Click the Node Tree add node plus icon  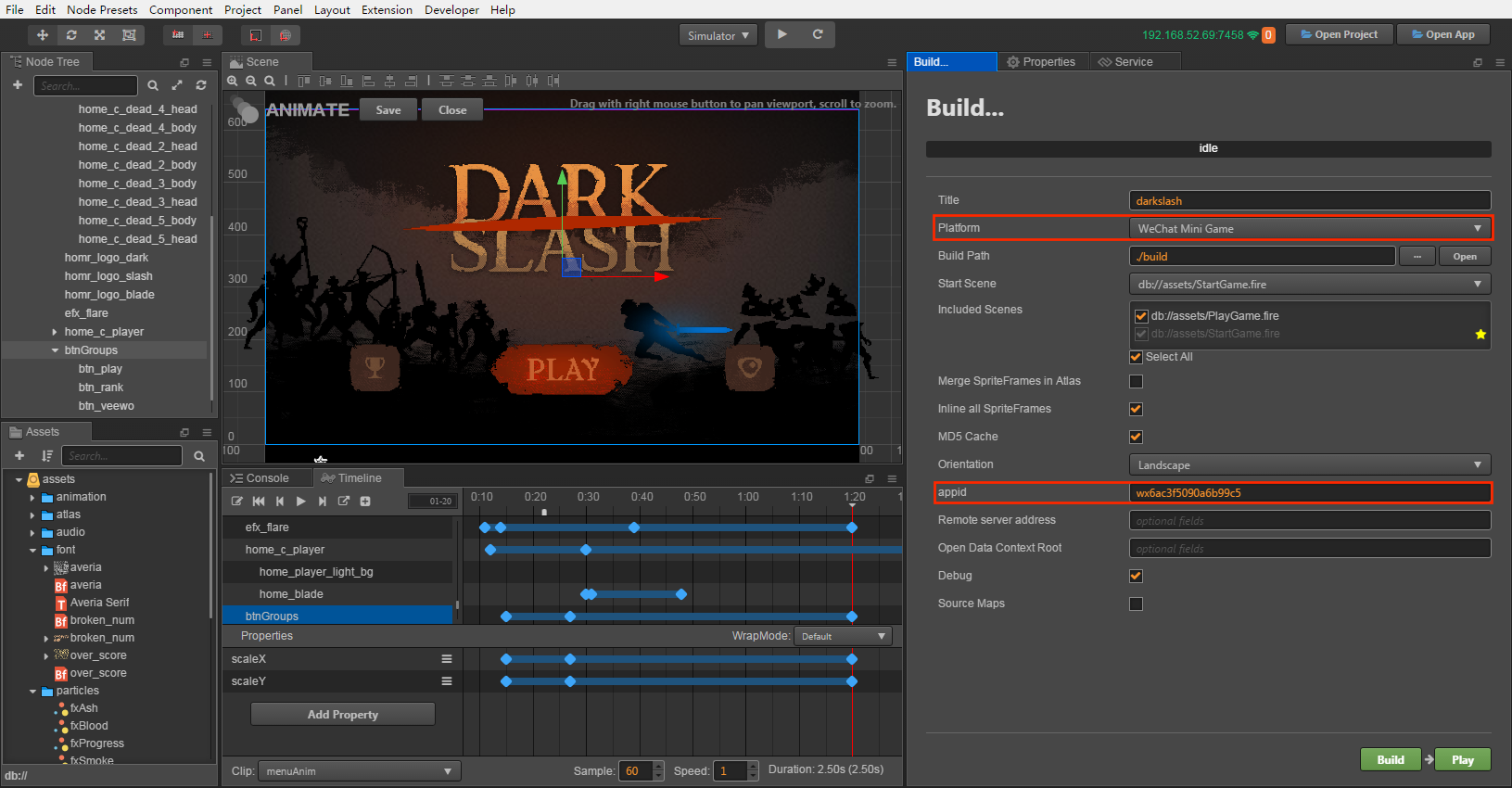point(18,85)
